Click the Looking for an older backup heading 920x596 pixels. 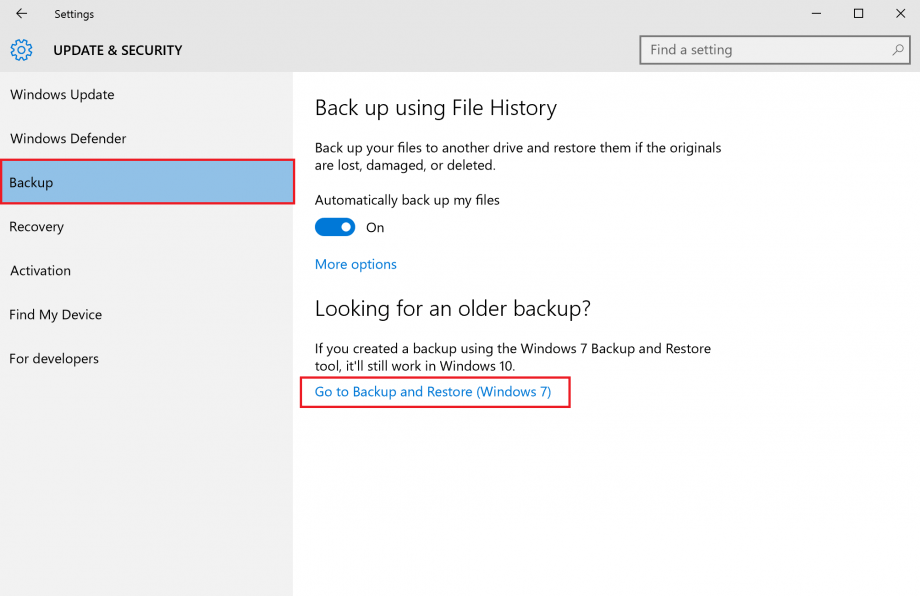pyautogui.click(x=453, y=309)
